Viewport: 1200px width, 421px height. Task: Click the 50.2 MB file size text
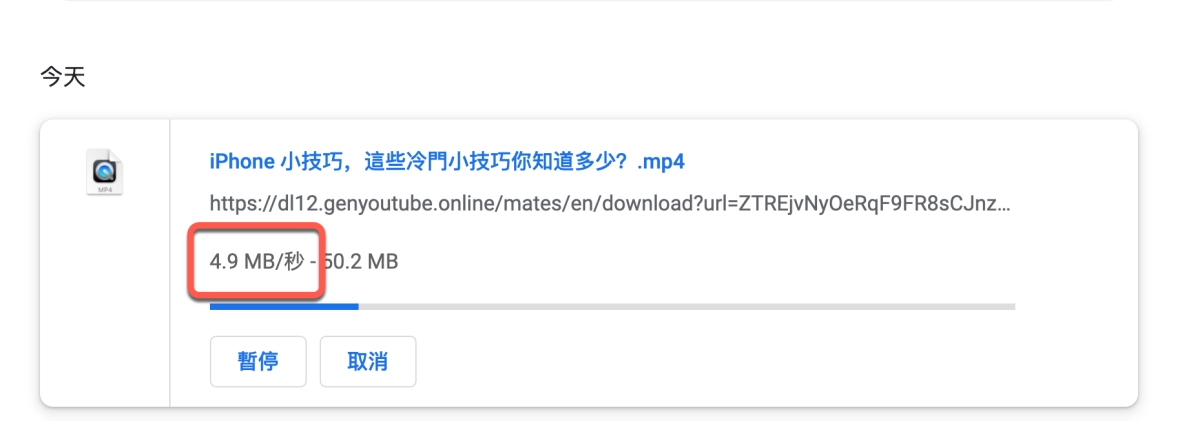(x=361, y=262)
